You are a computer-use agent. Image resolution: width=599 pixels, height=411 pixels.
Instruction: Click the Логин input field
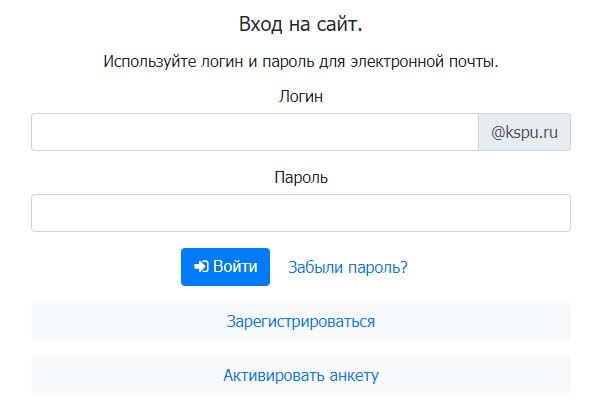click(255, 132)
